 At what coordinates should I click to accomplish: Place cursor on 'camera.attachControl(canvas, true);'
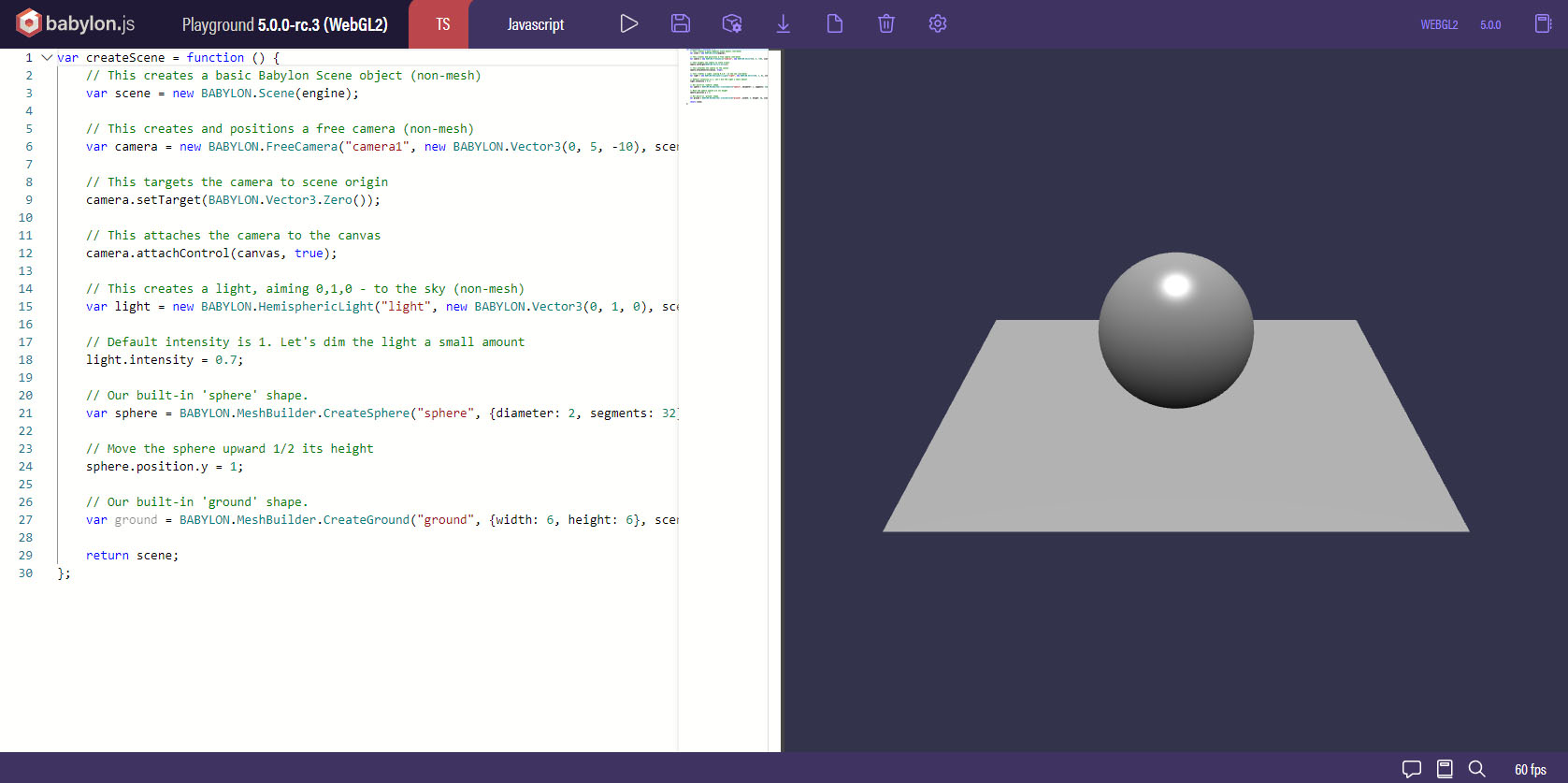point(211,253)
